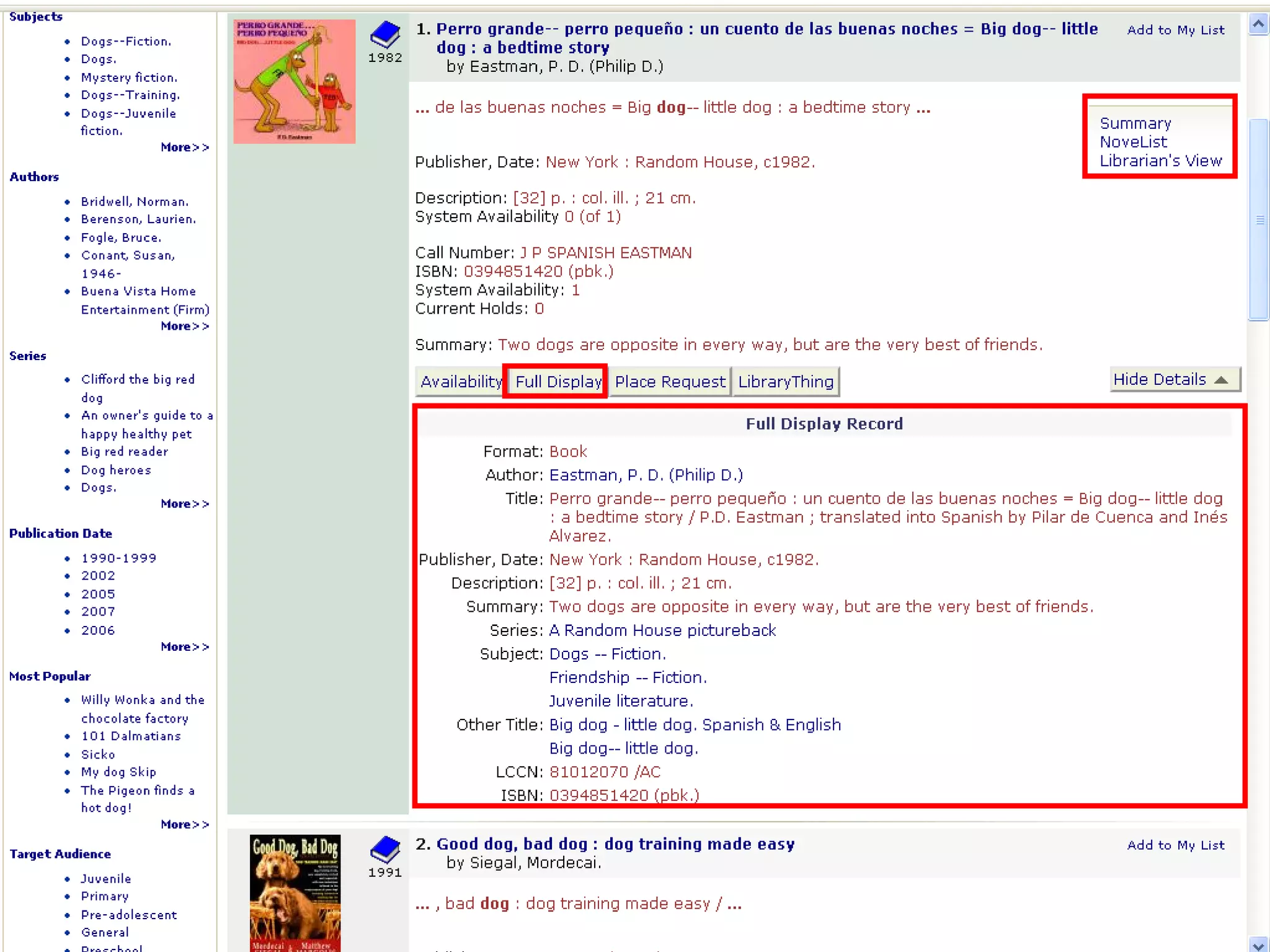
Task: Click the NoveList link
Action: pyautogui.click(x=1133, y=142)
